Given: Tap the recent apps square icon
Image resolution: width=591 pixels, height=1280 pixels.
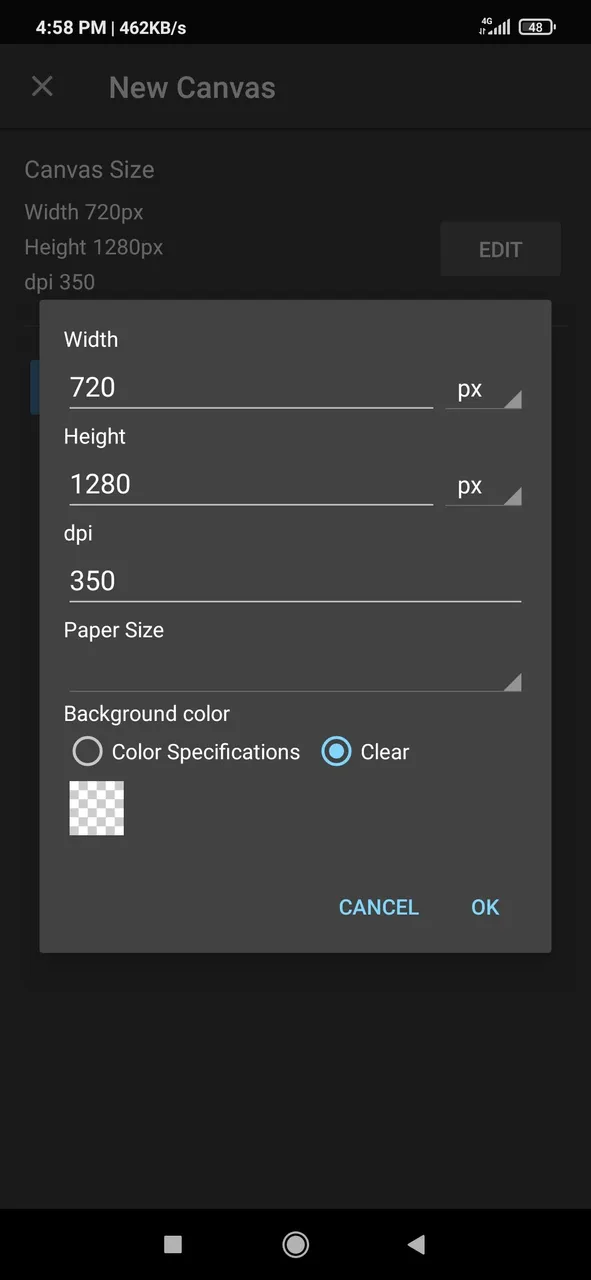Looking at the screenshot, I should point(173,1244).
